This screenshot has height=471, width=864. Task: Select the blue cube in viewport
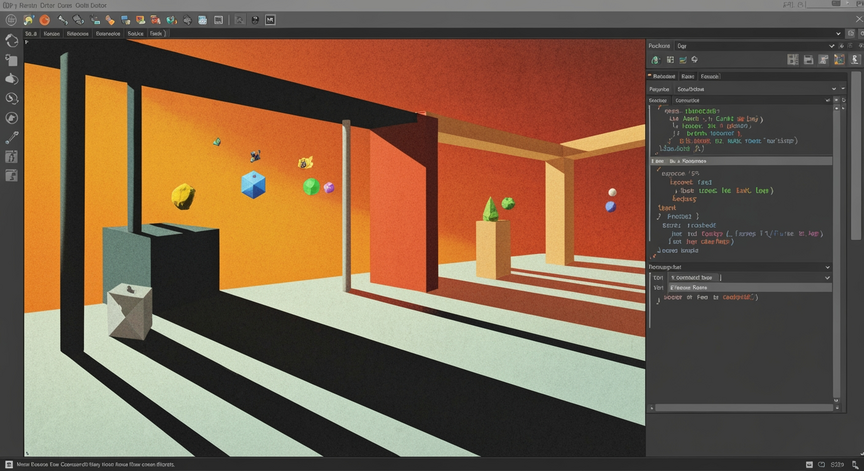253,185
